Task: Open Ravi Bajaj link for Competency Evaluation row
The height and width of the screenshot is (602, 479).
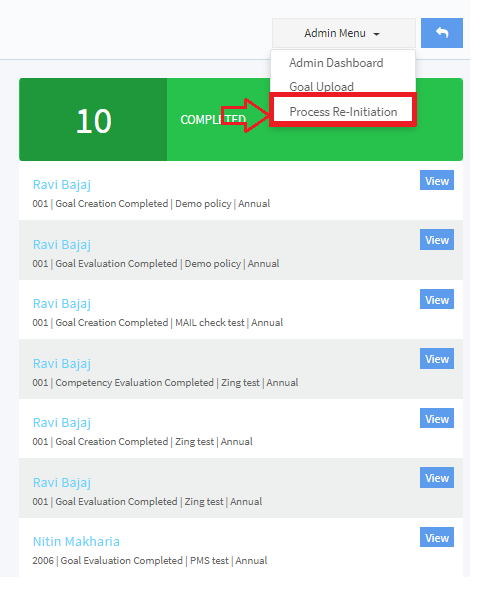Action: pyautogui.click(x=62, y=364)
